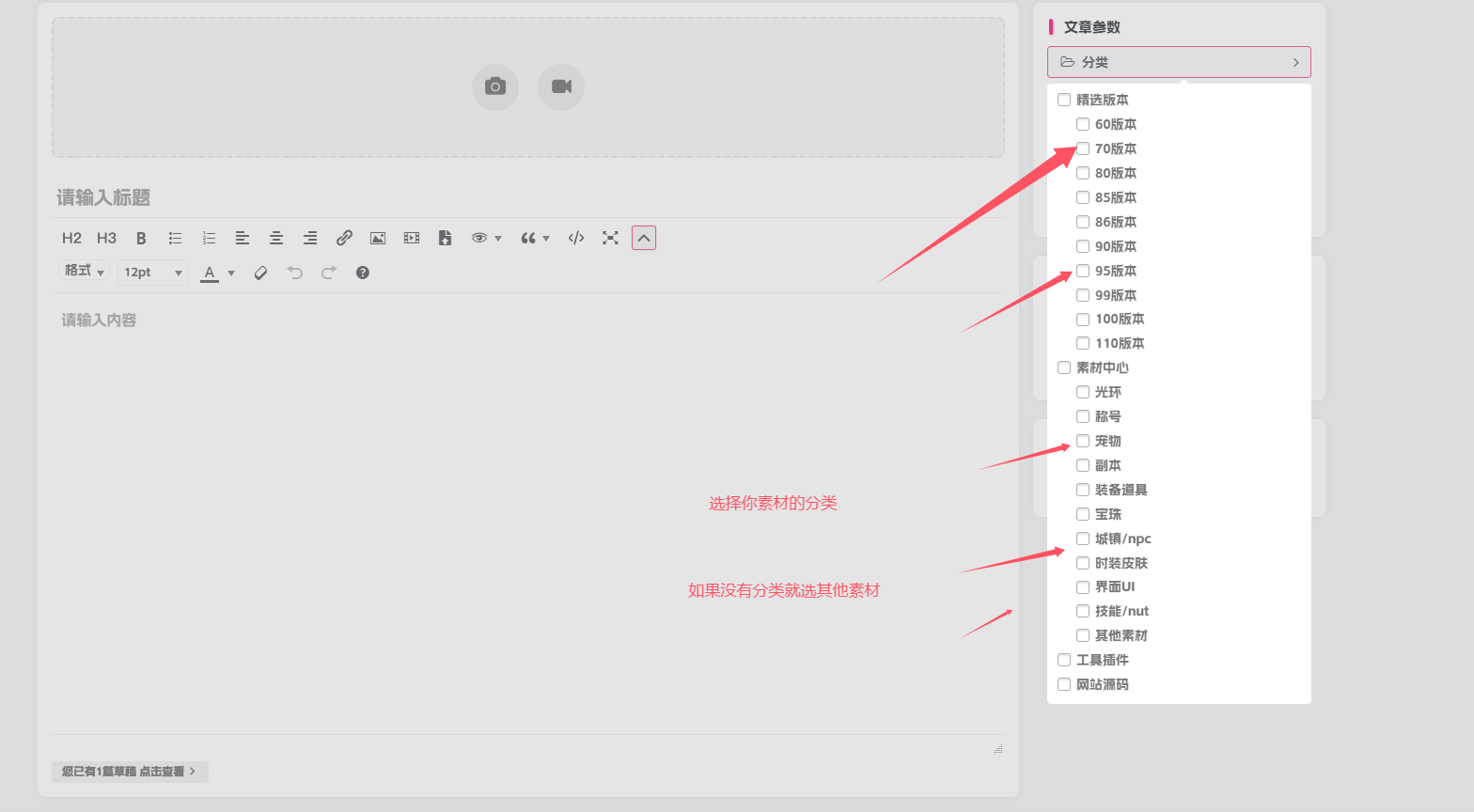Check the 时装皮肤 checkbox
1474x812 pixels.
click(1083, 563)
